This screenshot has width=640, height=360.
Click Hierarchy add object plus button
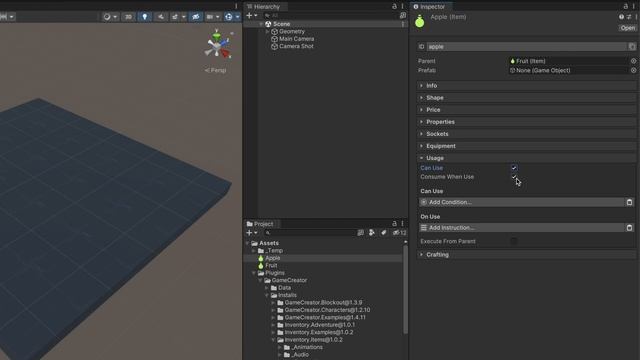(x=249, y=15)
